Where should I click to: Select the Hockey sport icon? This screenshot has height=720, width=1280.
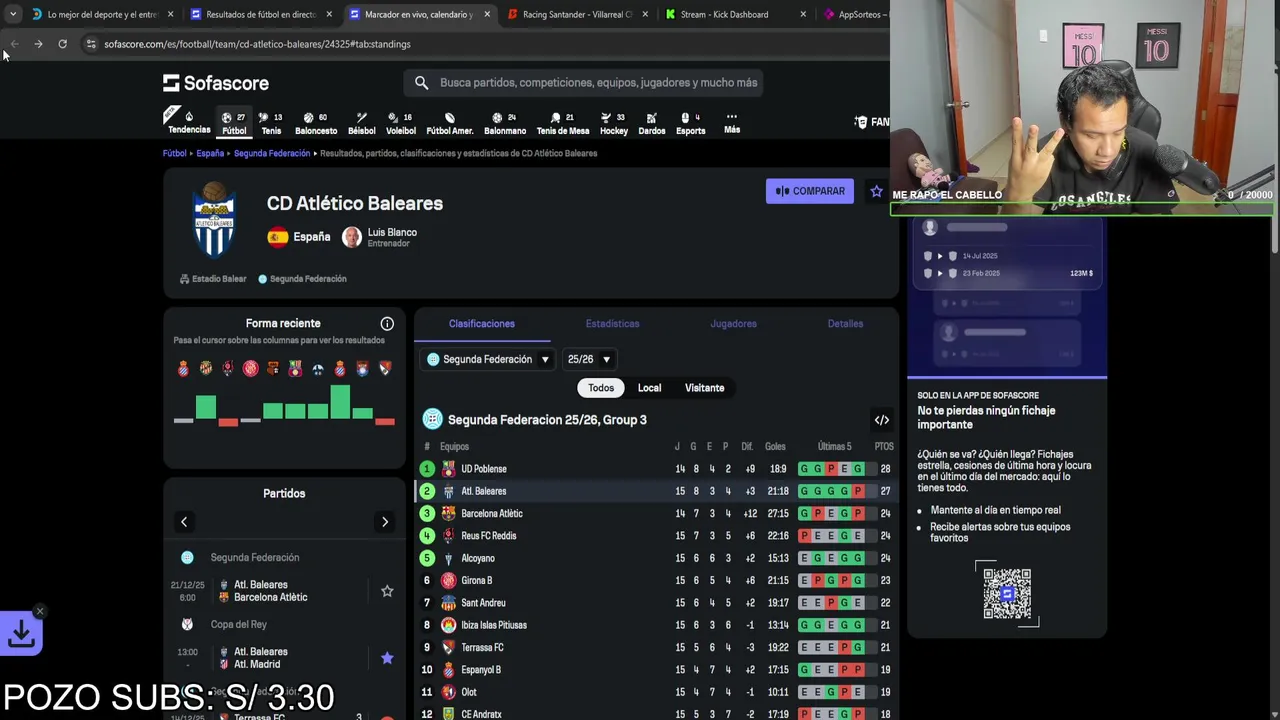[614, 123]
